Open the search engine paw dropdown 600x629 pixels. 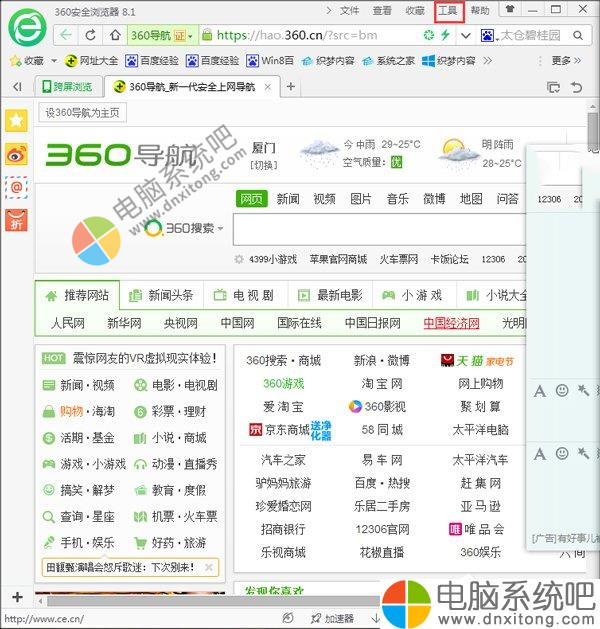[x=490, y=36]
